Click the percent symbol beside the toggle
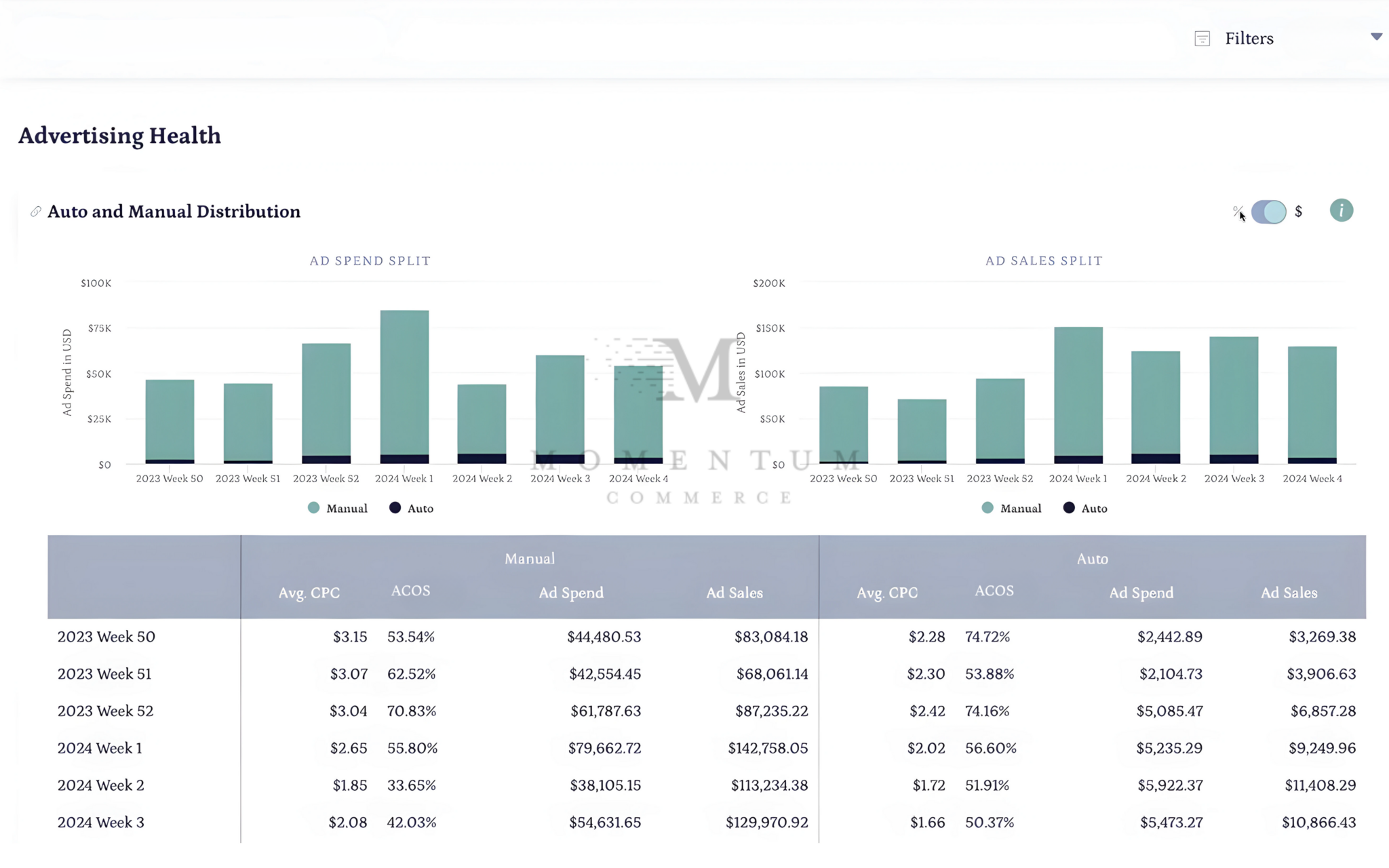This screenshot has width=1389, height=868. [1237, 211]
